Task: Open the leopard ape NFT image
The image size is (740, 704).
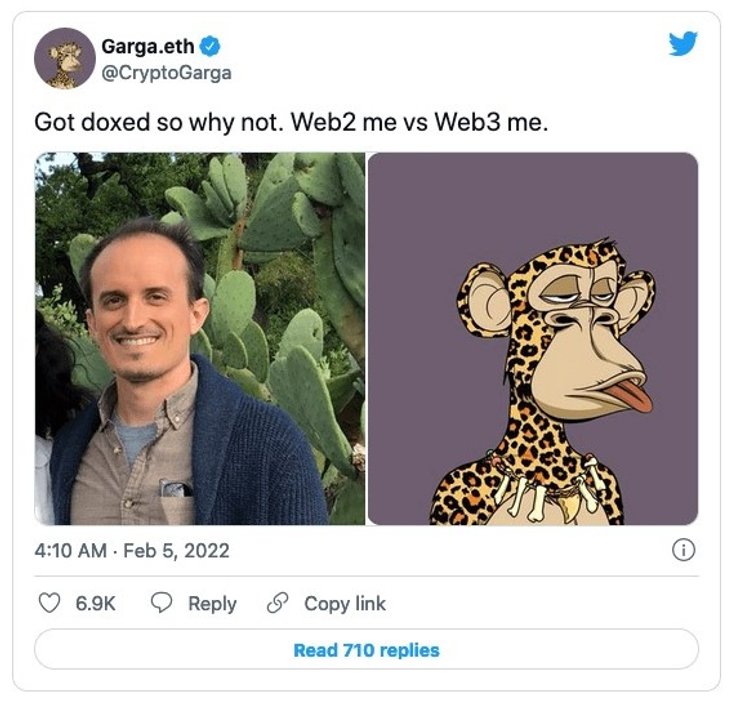Action: click(x=533, y=338)
